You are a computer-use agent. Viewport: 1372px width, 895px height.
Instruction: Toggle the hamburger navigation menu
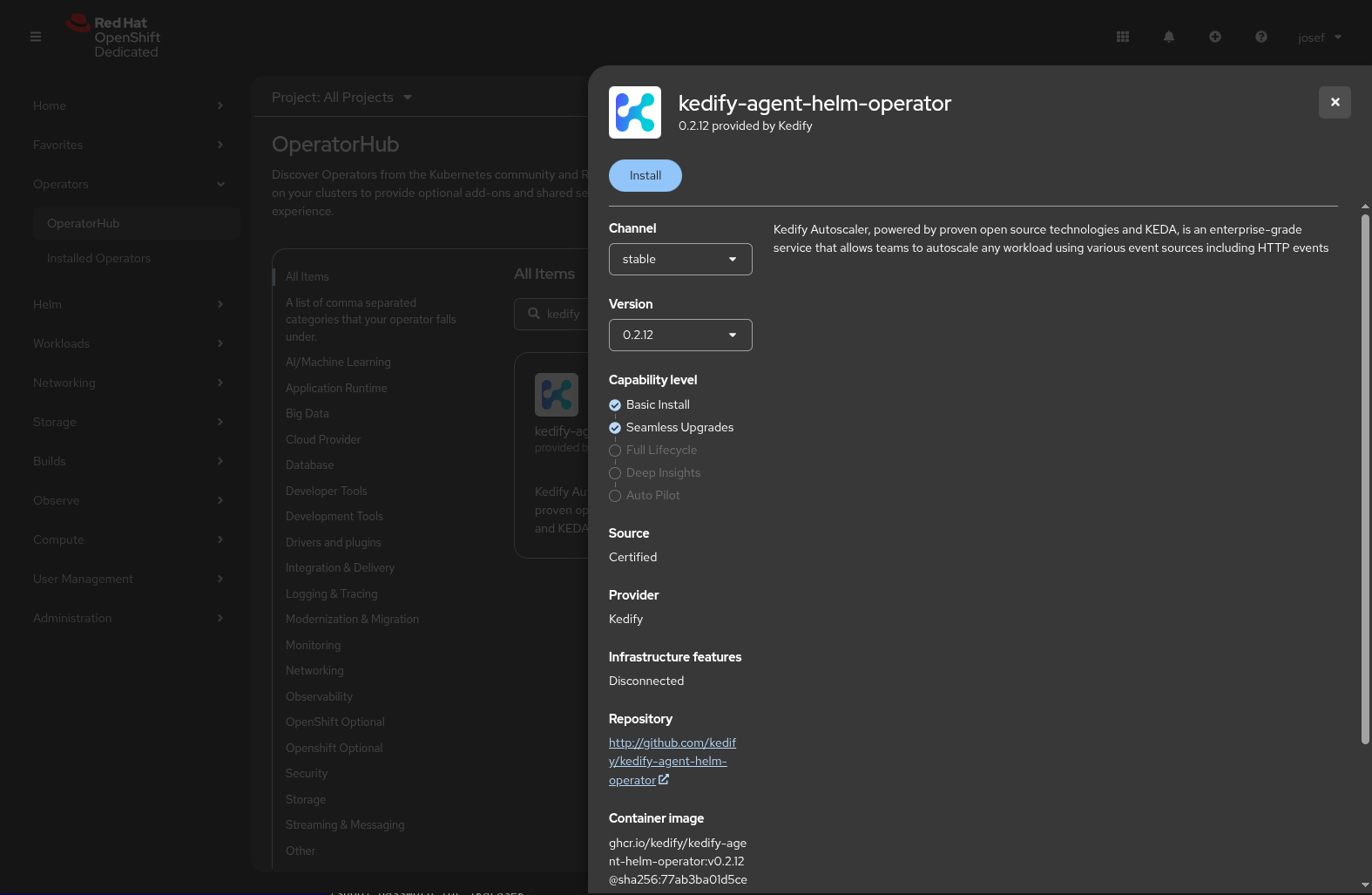click(36, 37)
